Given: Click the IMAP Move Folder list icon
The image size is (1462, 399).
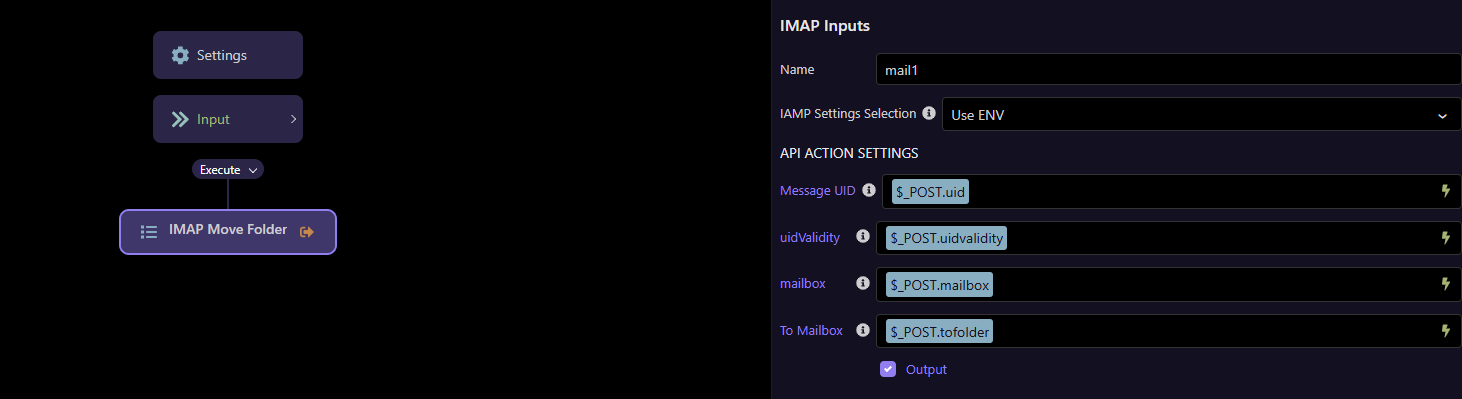Looking at the screenshot, I should pos(149,231).
